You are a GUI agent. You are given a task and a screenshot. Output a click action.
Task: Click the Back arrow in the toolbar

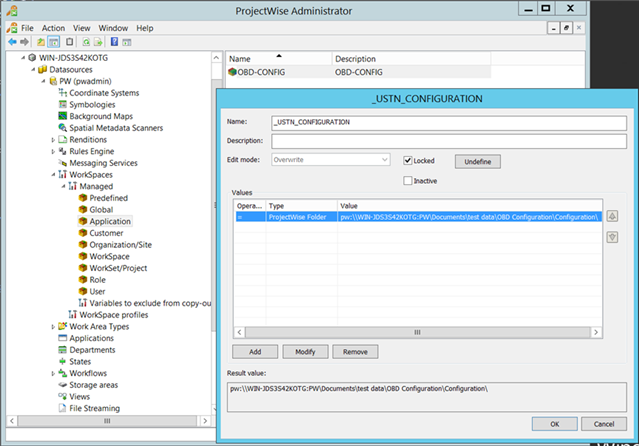13,42
